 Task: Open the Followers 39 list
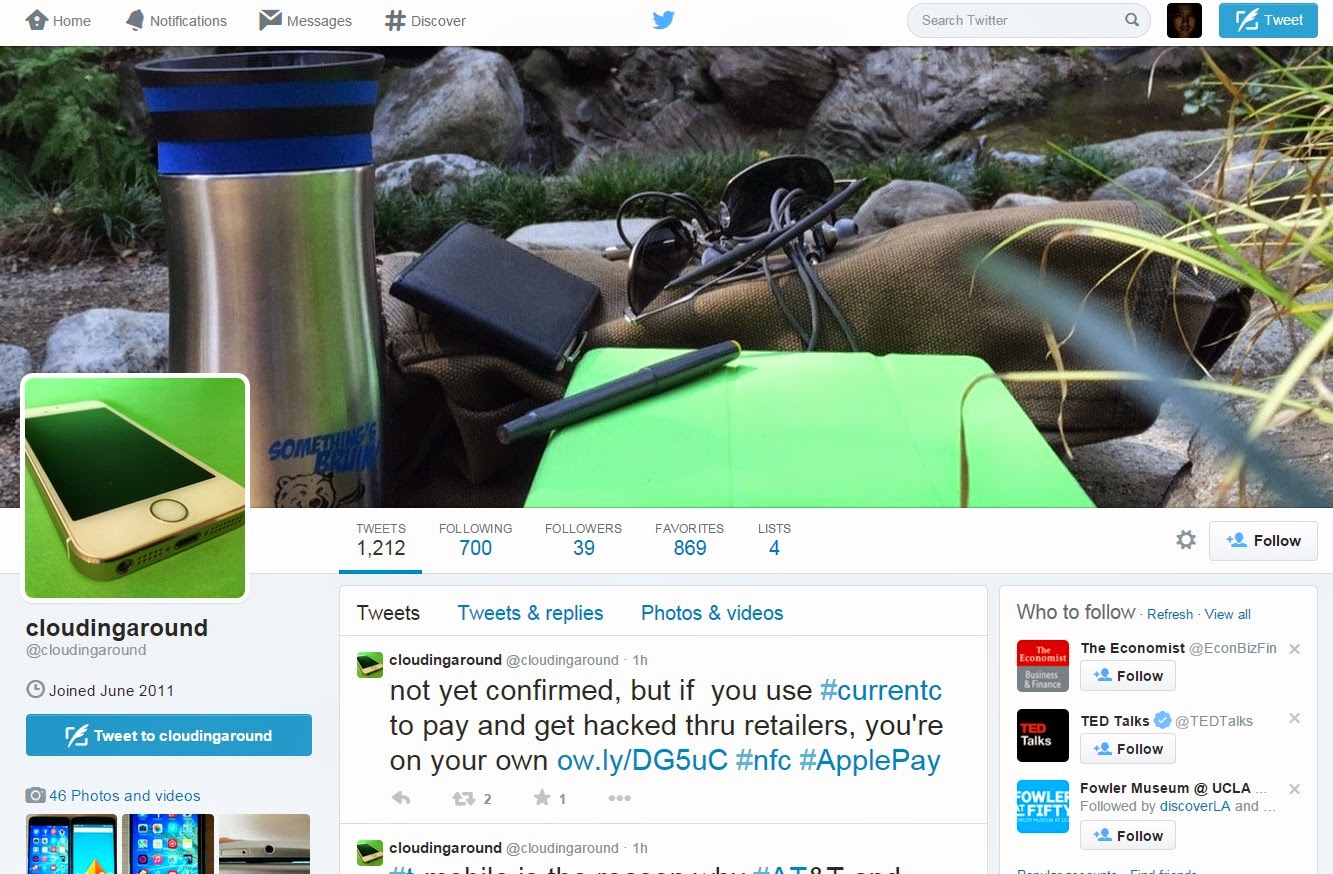click(583, 540)
